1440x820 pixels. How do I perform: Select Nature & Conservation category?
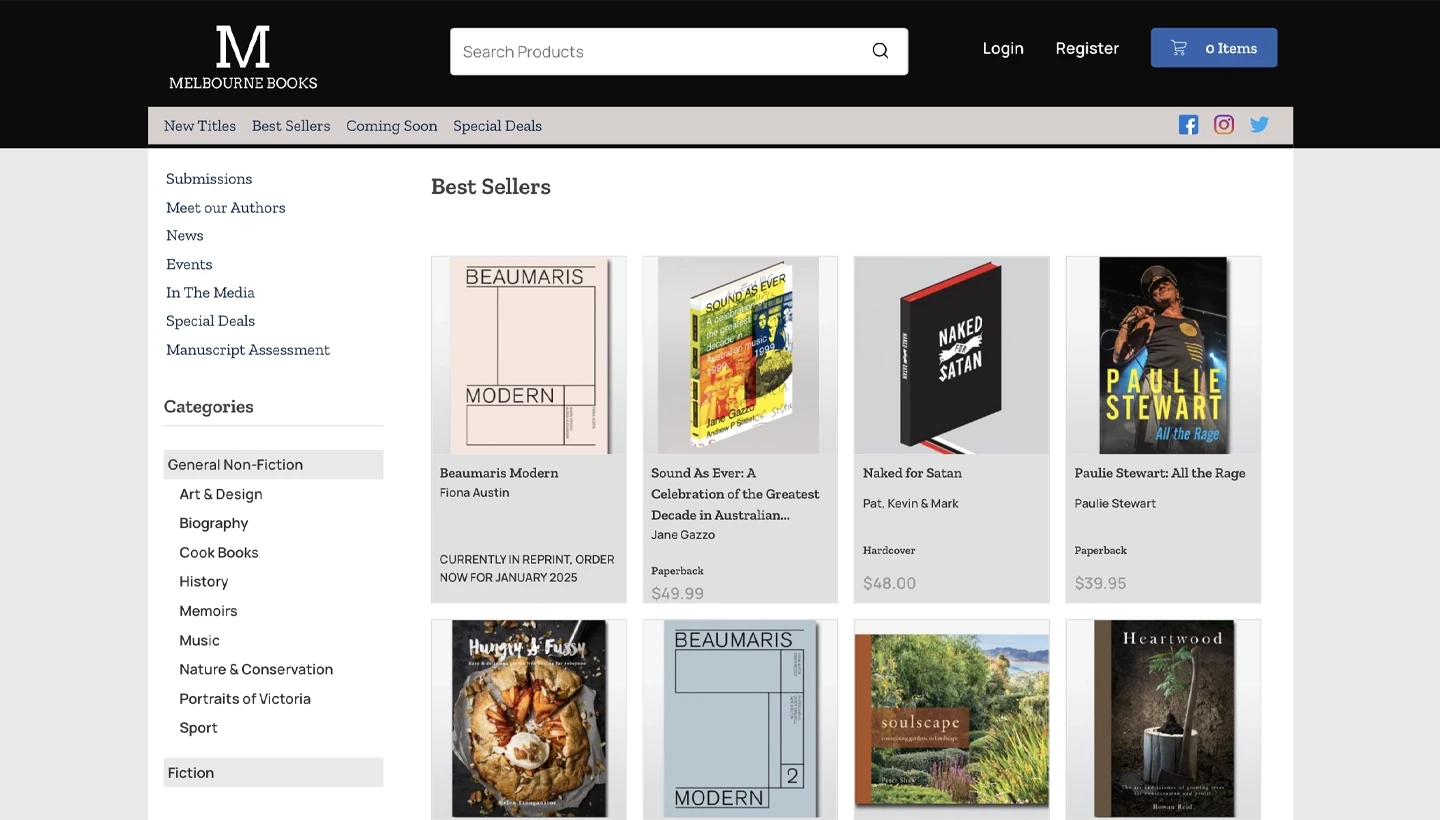click(x=256, y=669)
